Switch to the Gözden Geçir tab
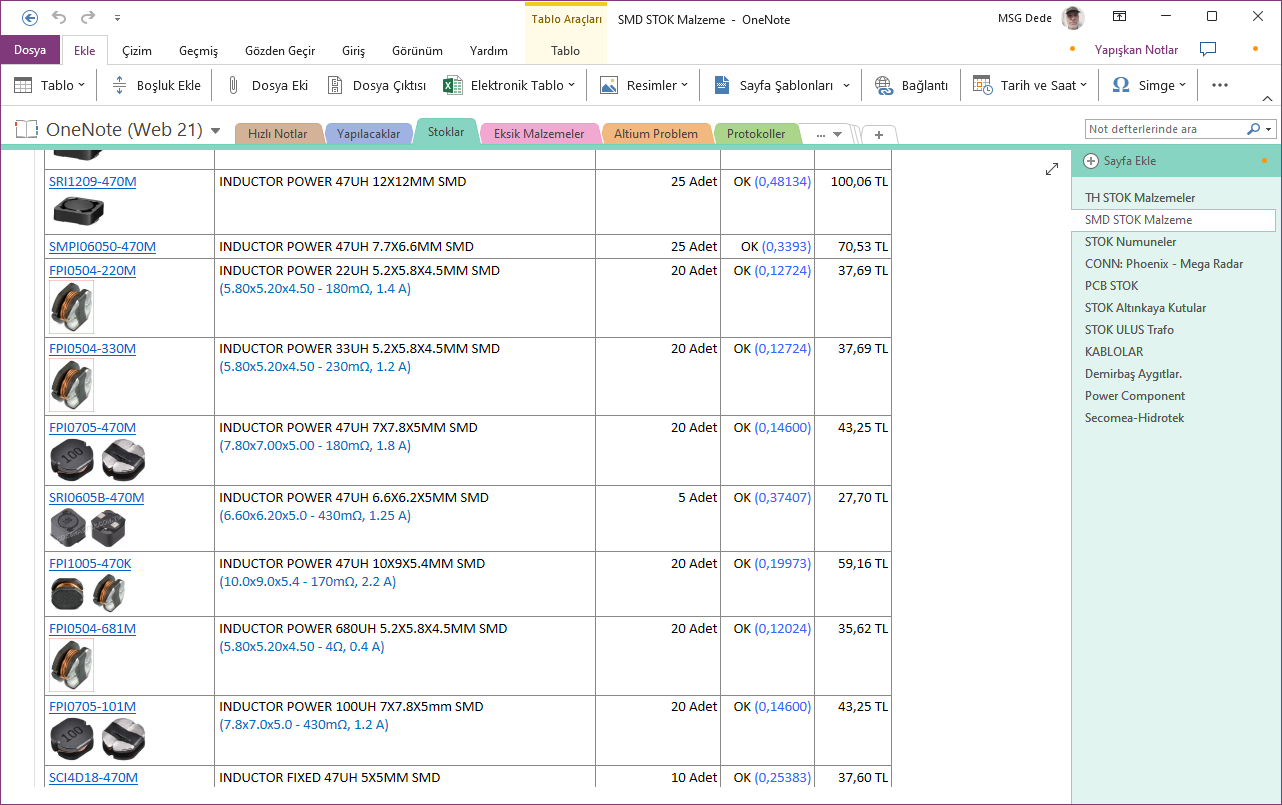This screenshot has width=1282, height=805. pos(280,51)
